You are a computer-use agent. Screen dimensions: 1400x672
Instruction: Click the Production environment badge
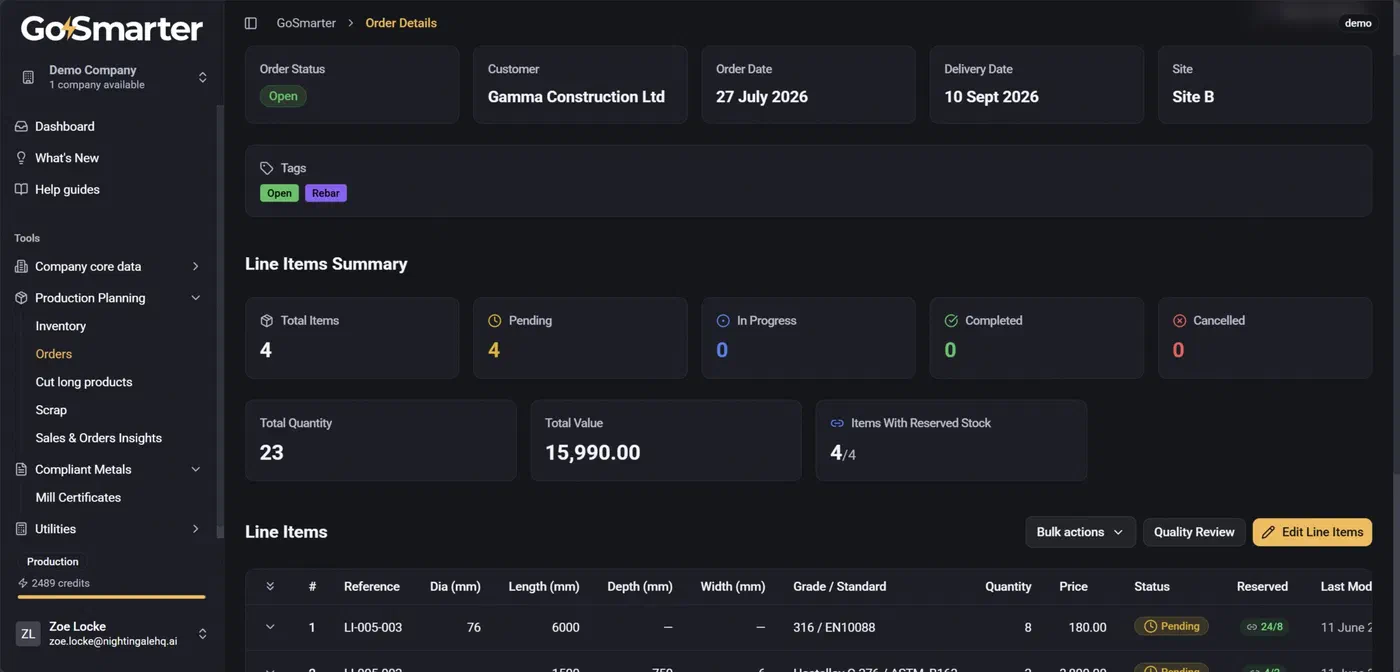point(53,562)
